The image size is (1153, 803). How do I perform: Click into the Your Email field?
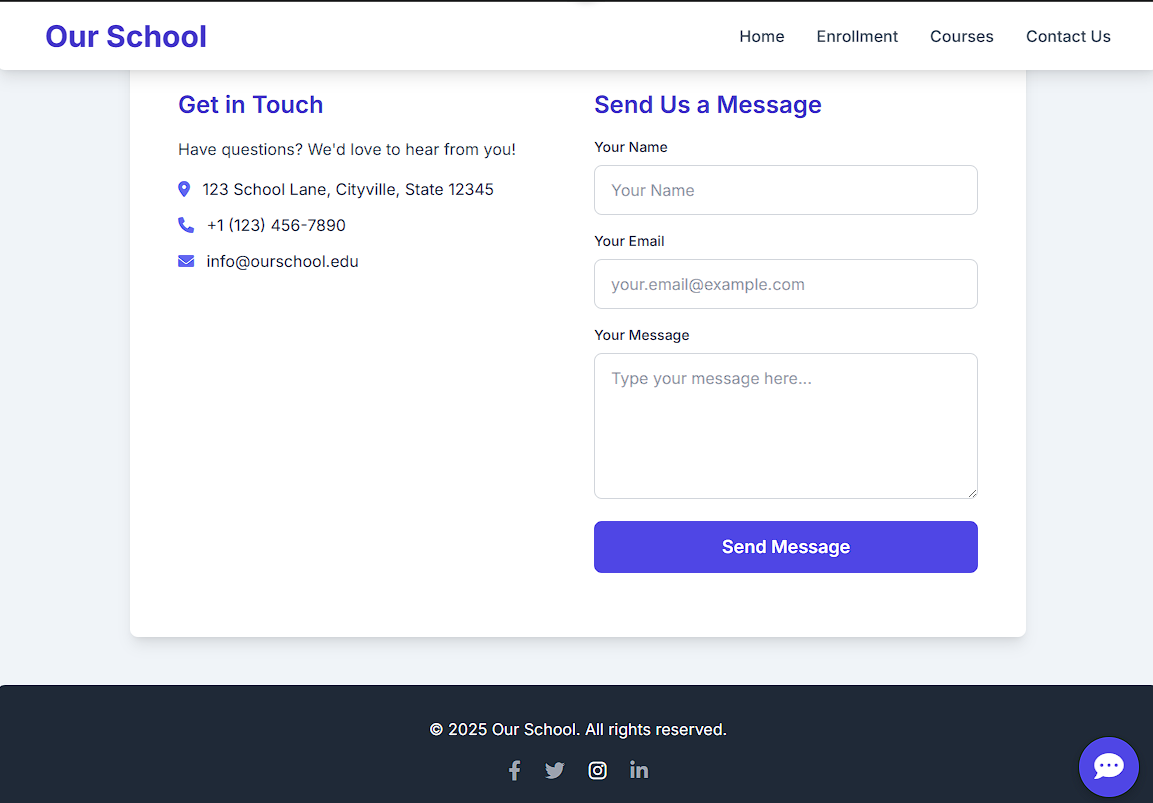coord(785,284)
